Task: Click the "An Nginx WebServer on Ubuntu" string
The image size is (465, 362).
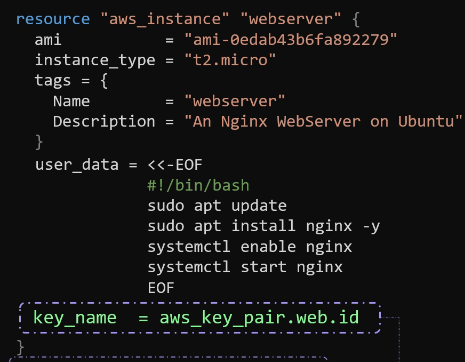Action: pyautogui.click(x=324, y=122)
